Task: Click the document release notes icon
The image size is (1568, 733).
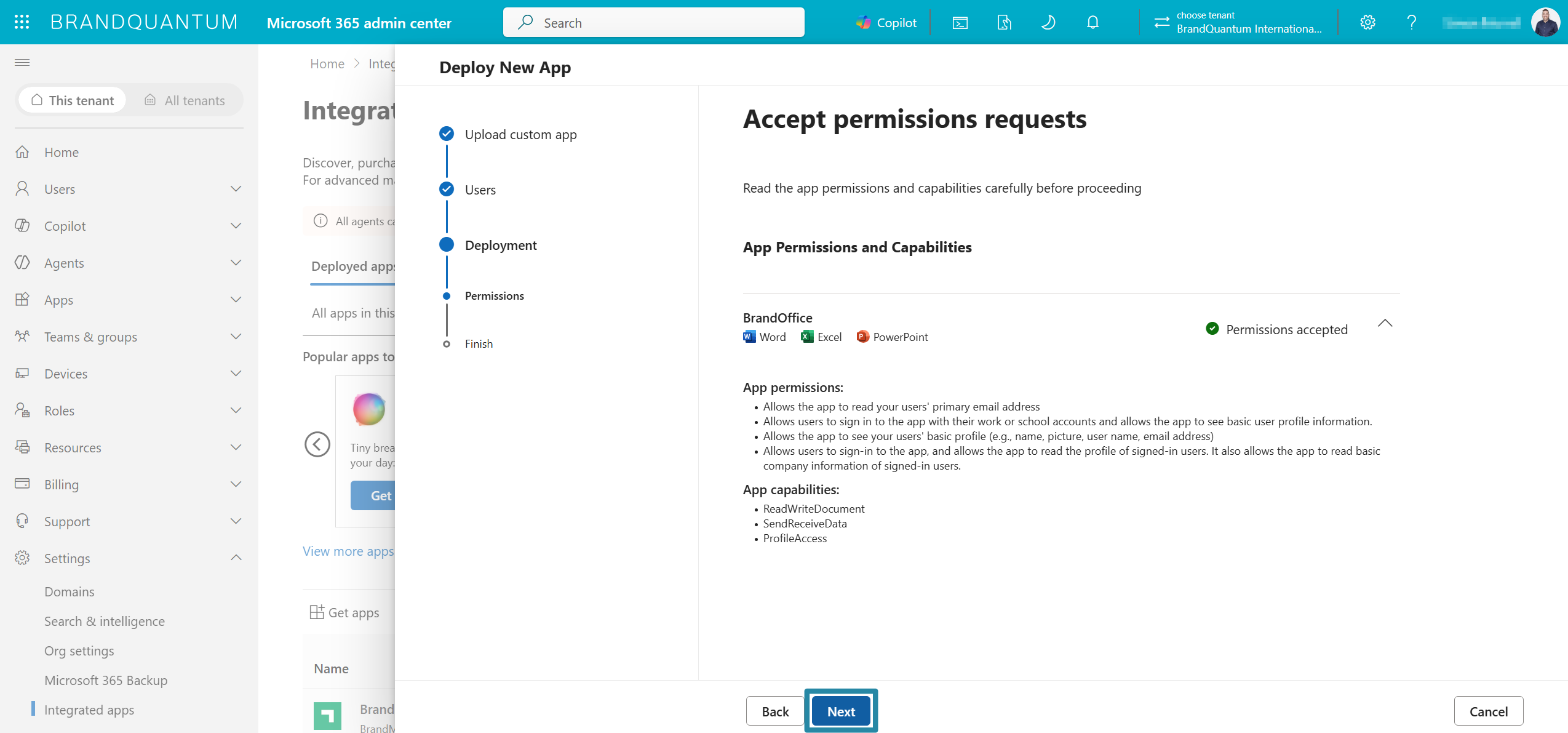Action: coord(1004,23)
